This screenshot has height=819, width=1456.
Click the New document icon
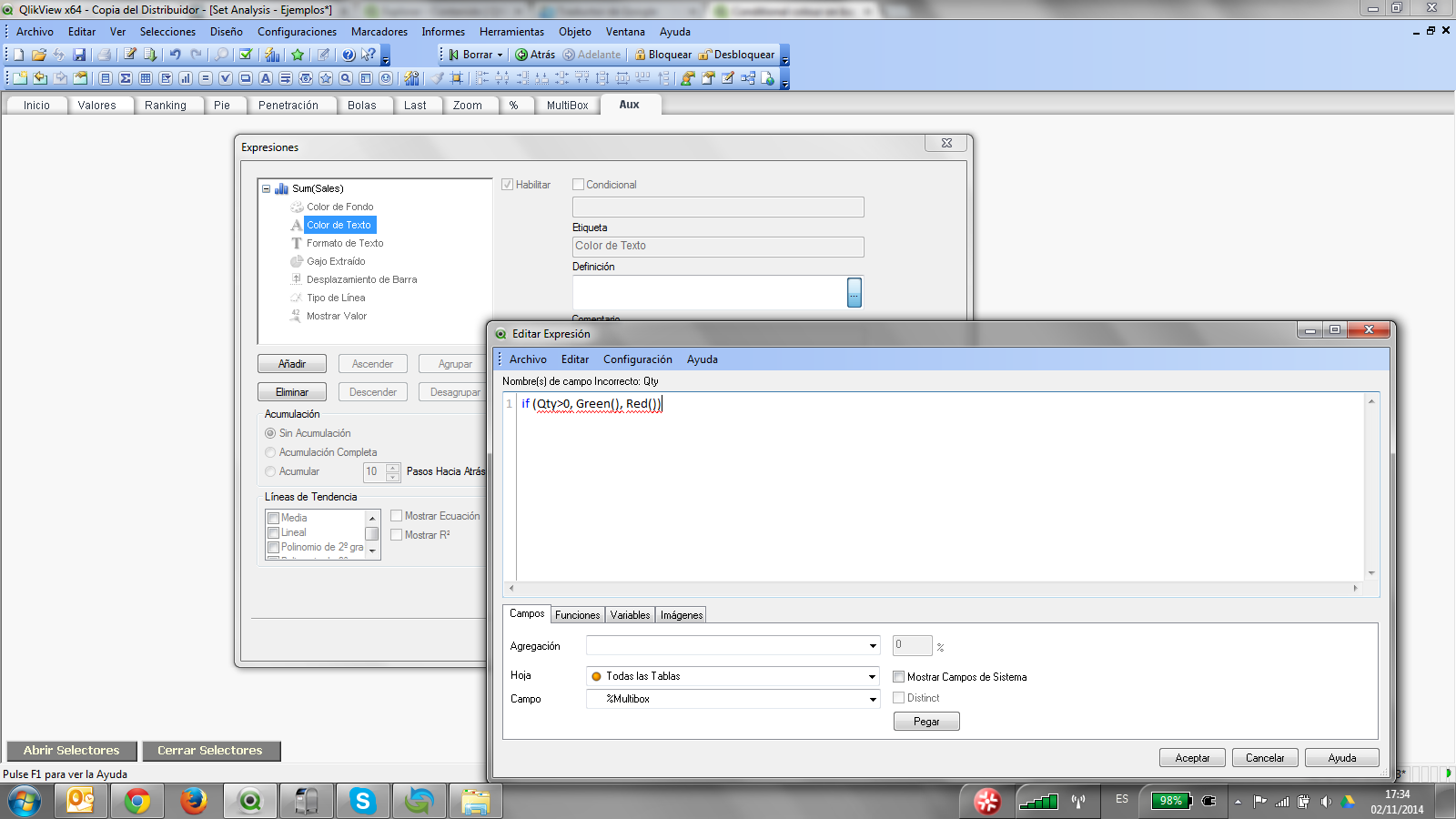point(19,55)
